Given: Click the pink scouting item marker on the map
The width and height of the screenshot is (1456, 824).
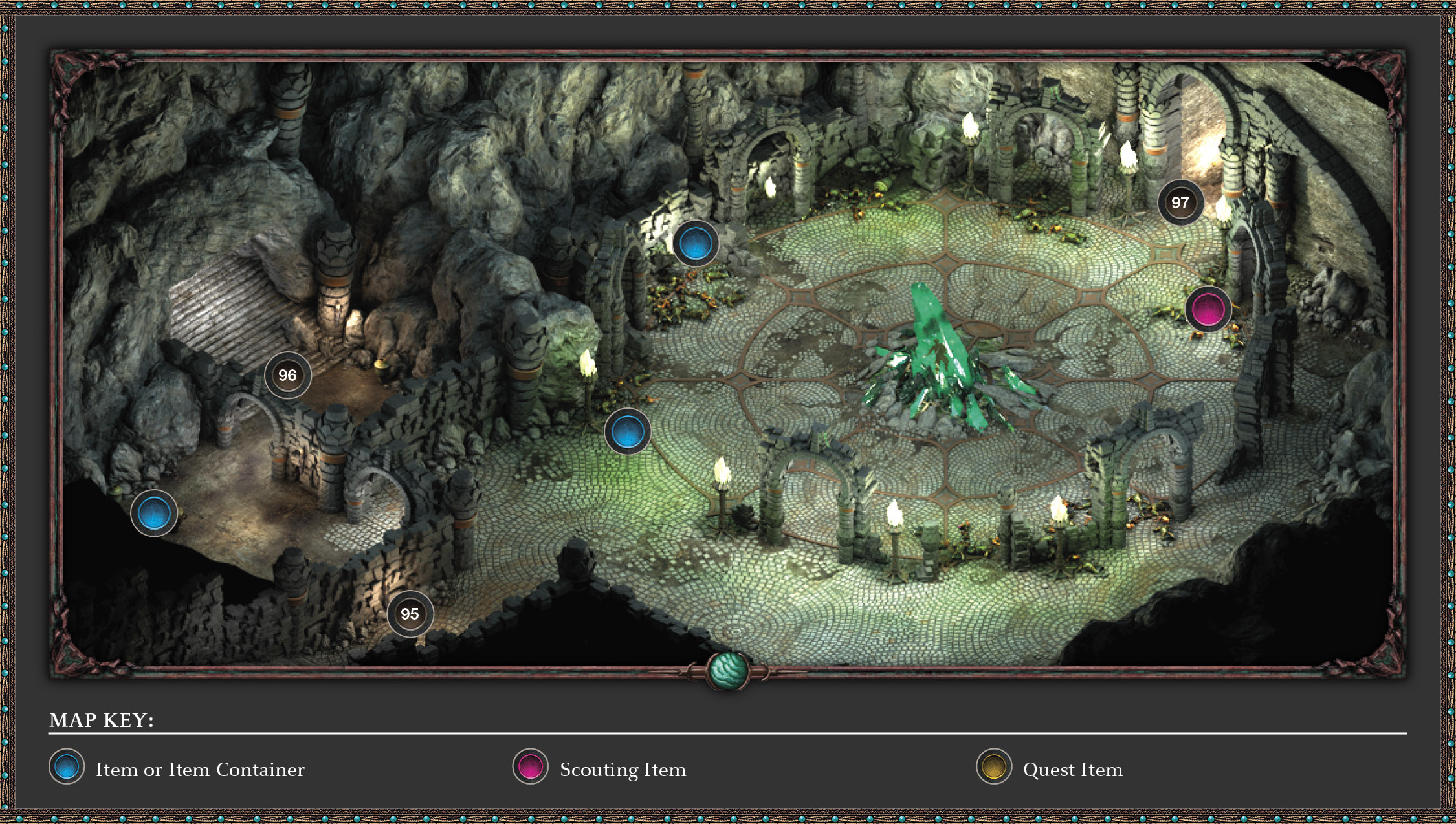Looking at the screenshot, I should coord(1208,309).
